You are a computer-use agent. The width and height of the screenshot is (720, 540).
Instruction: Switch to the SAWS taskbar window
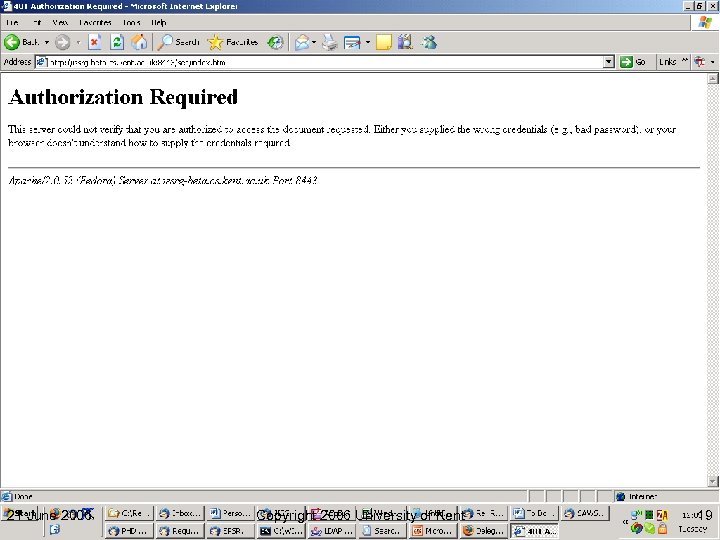585,513
